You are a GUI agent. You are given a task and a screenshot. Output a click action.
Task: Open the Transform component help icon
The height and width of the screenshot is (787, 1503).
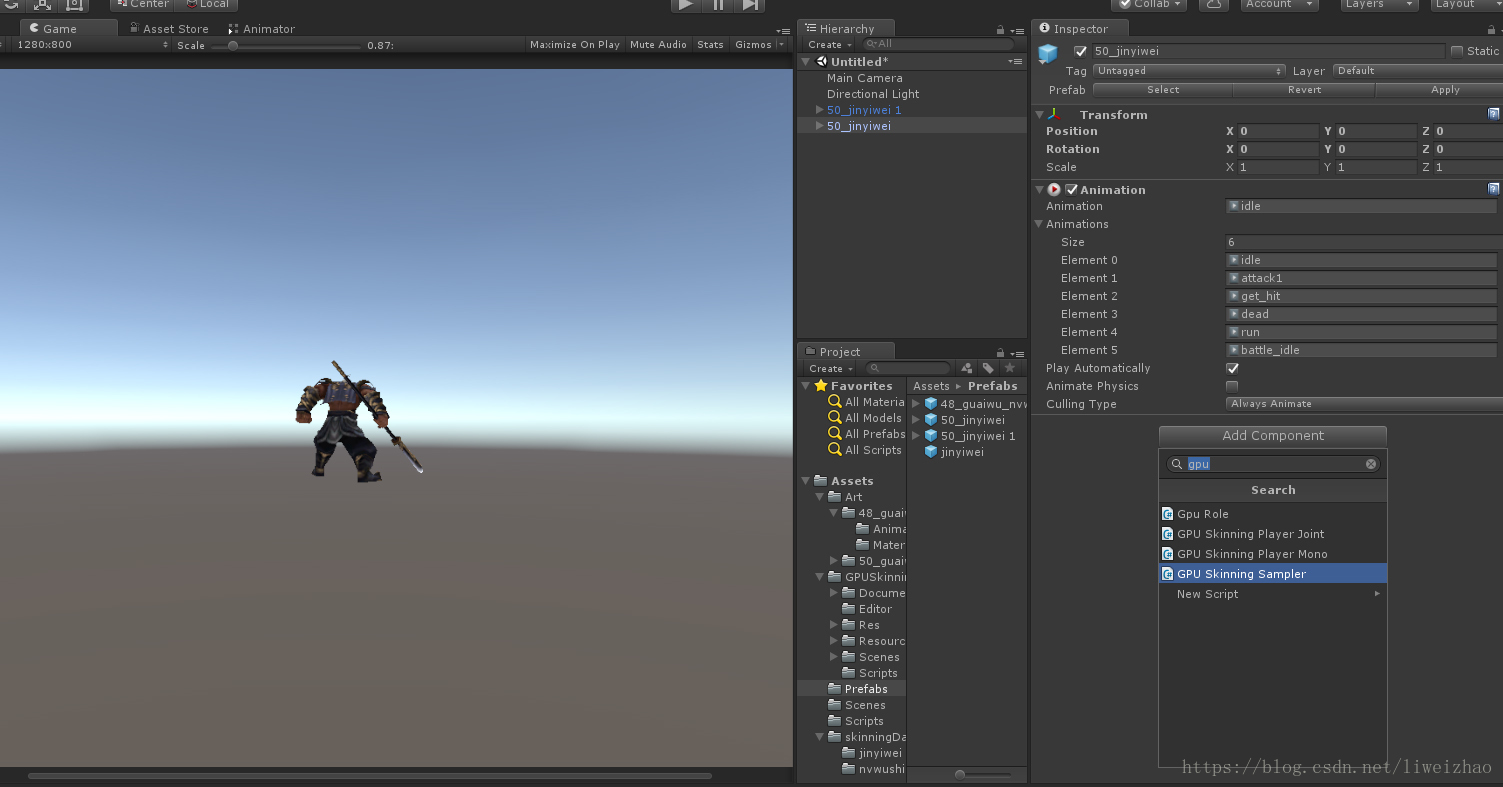coord(1493,114)
